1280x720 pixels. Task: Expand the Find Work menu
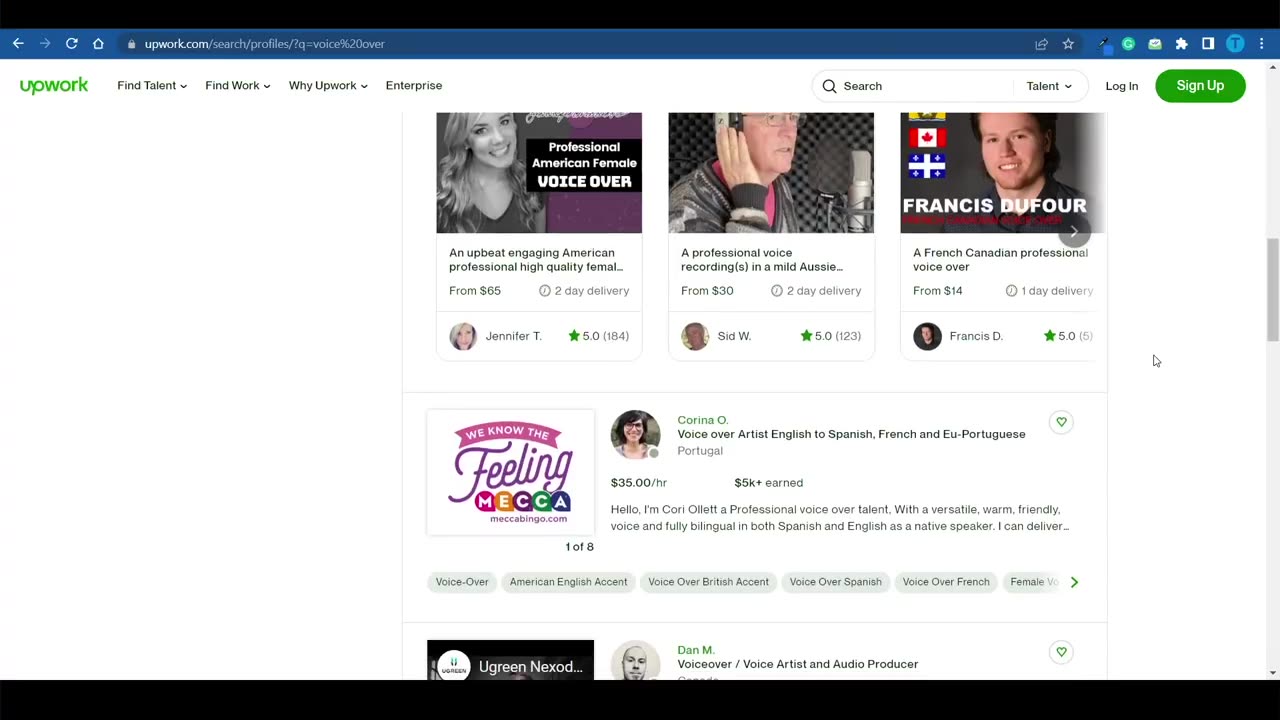pyautogui.click(x=238, y=86)
